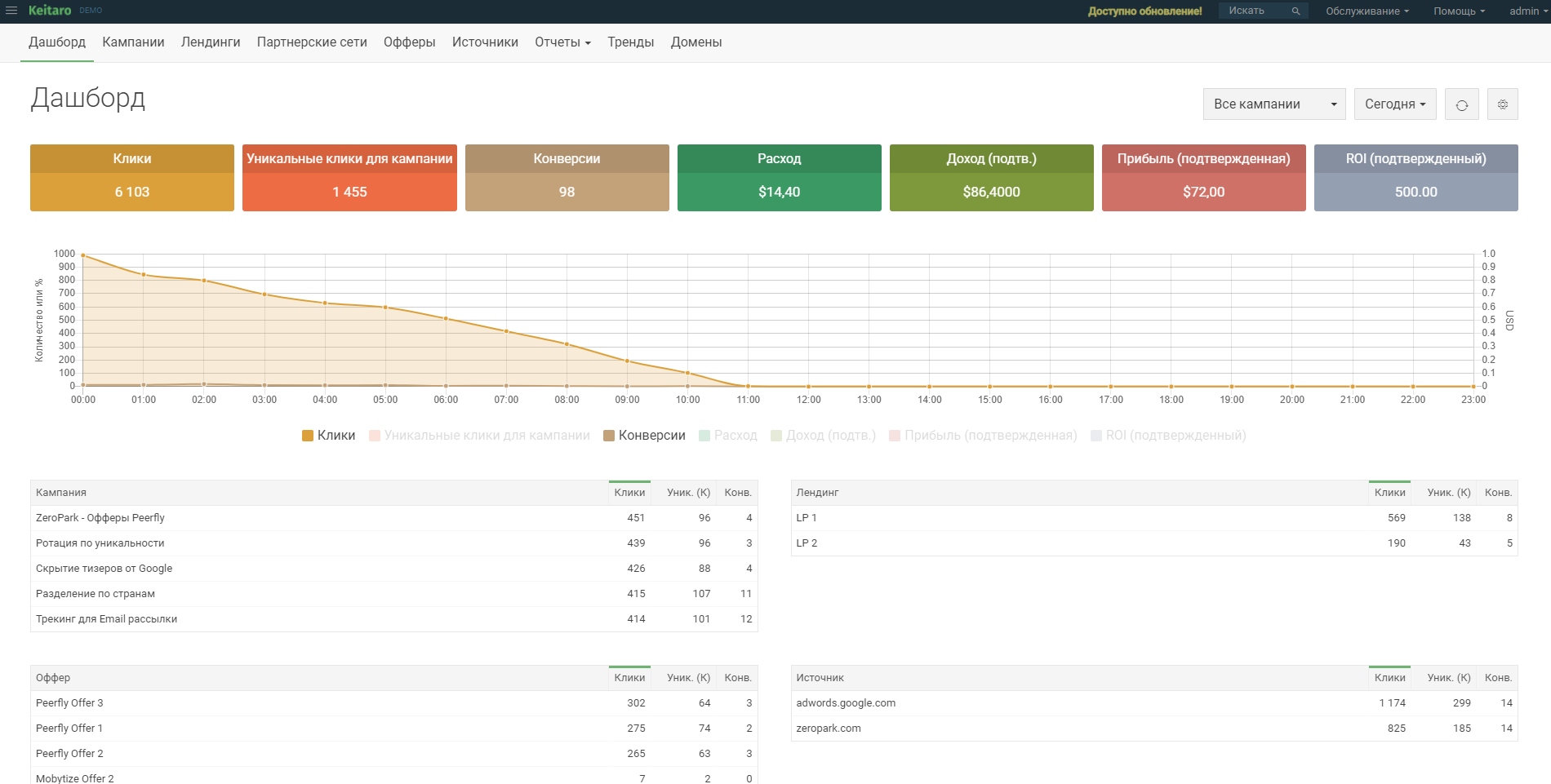Toggle Прибыль (подтвержденная) legend item
The height and width of the screenshot is (784, 1551).
click(983, 436)
